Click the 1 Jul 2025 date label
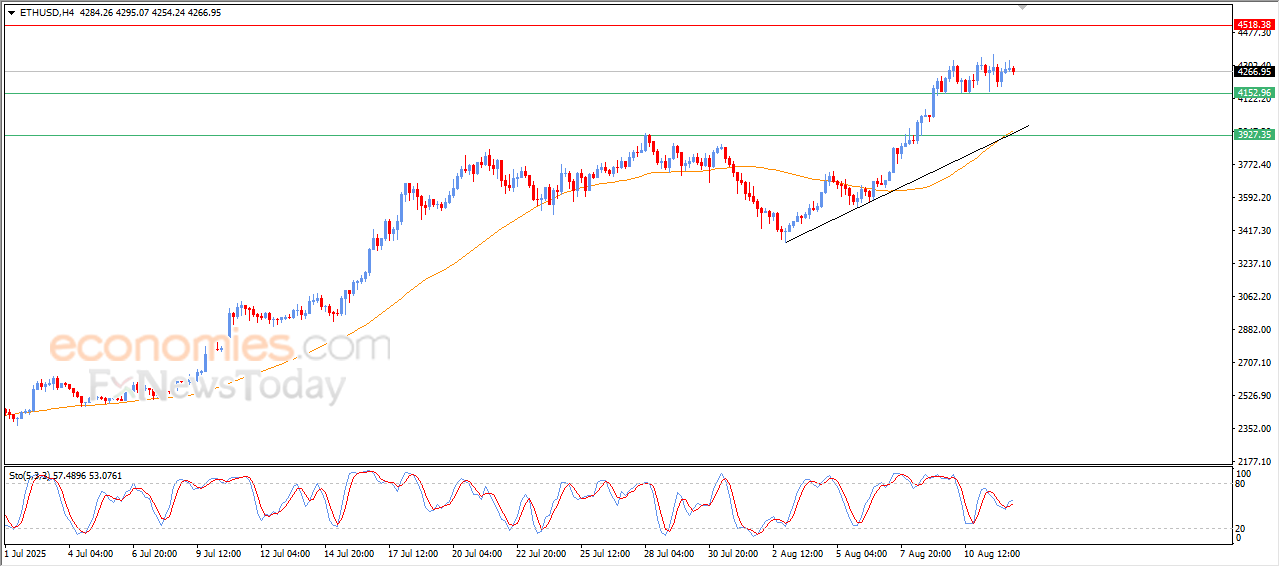Screen dimensions: 1280x567 point(24,552)
